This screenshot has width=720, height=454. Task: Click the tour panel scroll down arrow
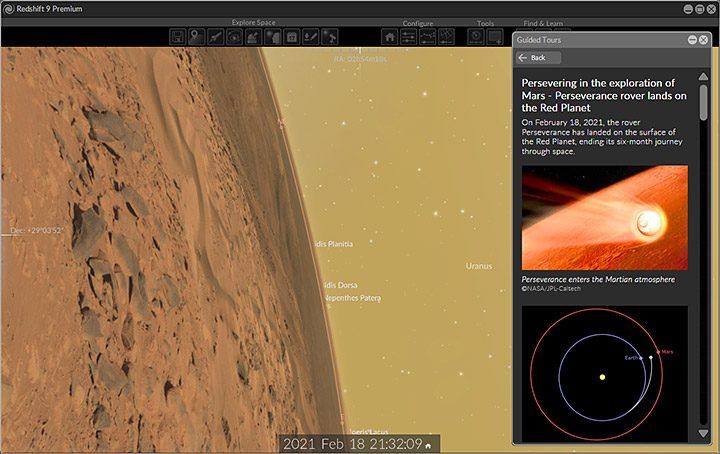pyautogui.click(x=703, y=433)
